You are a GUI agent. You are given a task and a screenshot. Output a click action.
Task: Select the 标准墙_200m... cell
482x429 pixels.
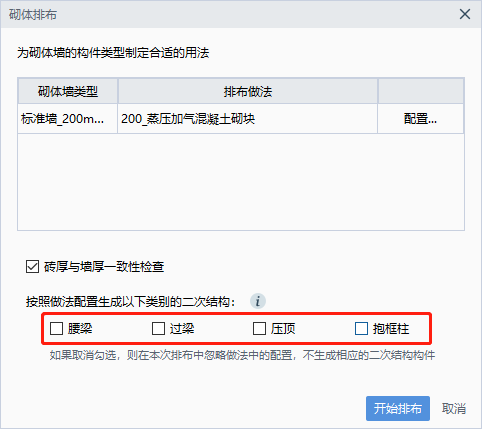tap(68, 118)
